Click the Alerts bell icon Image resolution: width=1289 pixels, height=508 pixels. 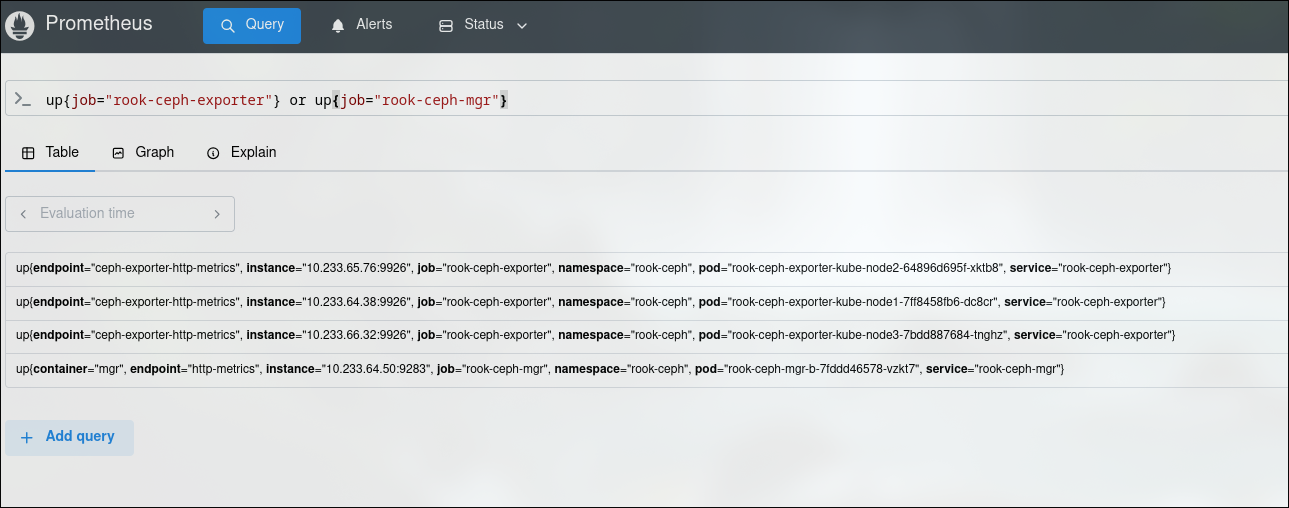[338, 25]
